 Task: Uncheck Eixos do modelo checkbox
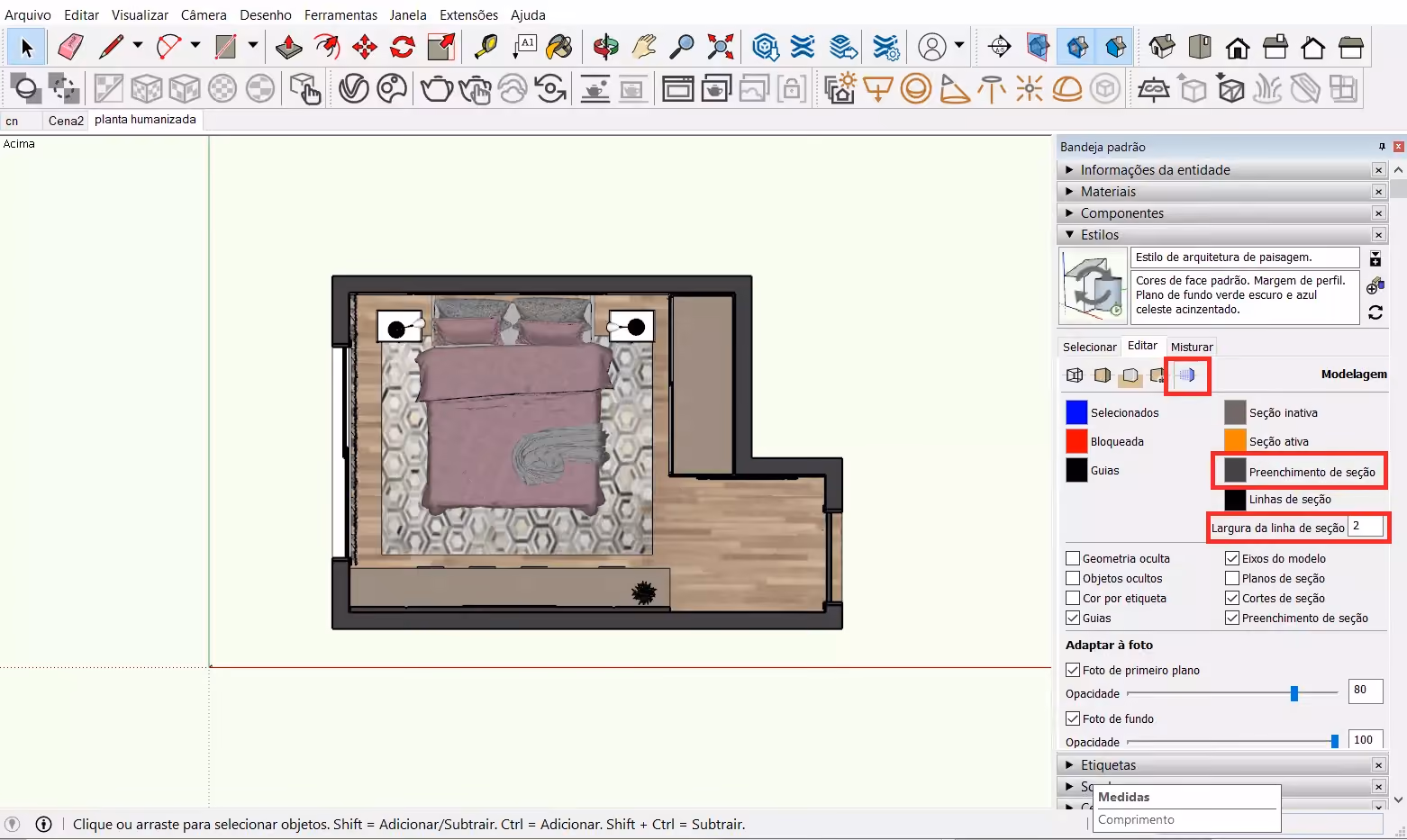click(1232, 558)
